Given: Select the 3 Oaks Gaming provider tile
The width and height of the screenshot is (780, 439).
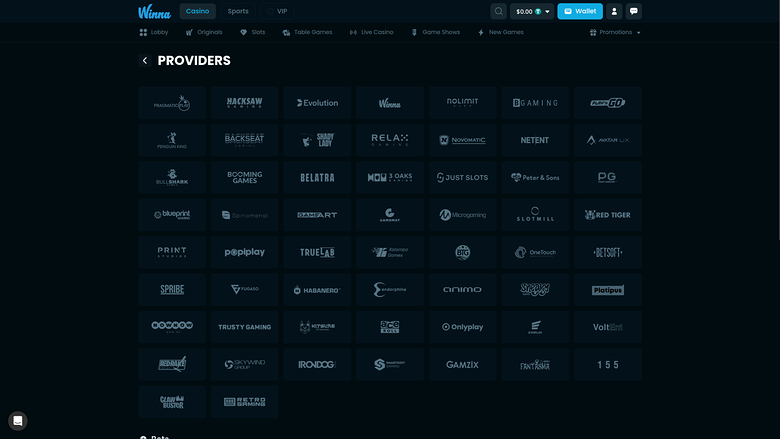Looking at the screenshot, I should tap(390, 177).
